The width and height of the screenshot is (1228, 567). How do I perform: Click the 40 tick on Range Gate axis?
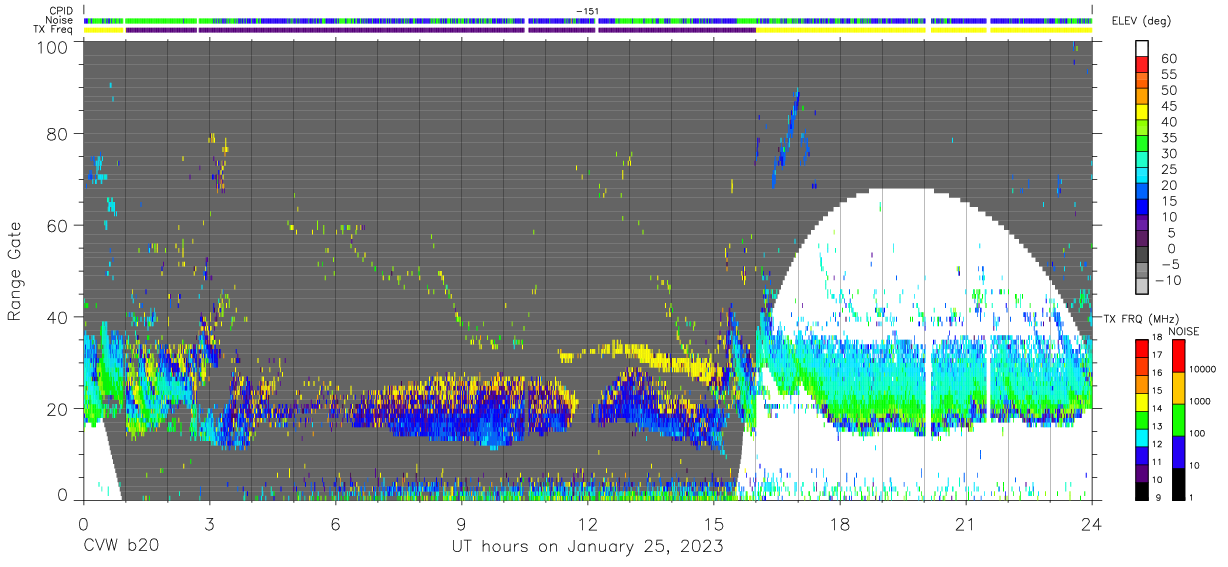click(x=57, y=317)
